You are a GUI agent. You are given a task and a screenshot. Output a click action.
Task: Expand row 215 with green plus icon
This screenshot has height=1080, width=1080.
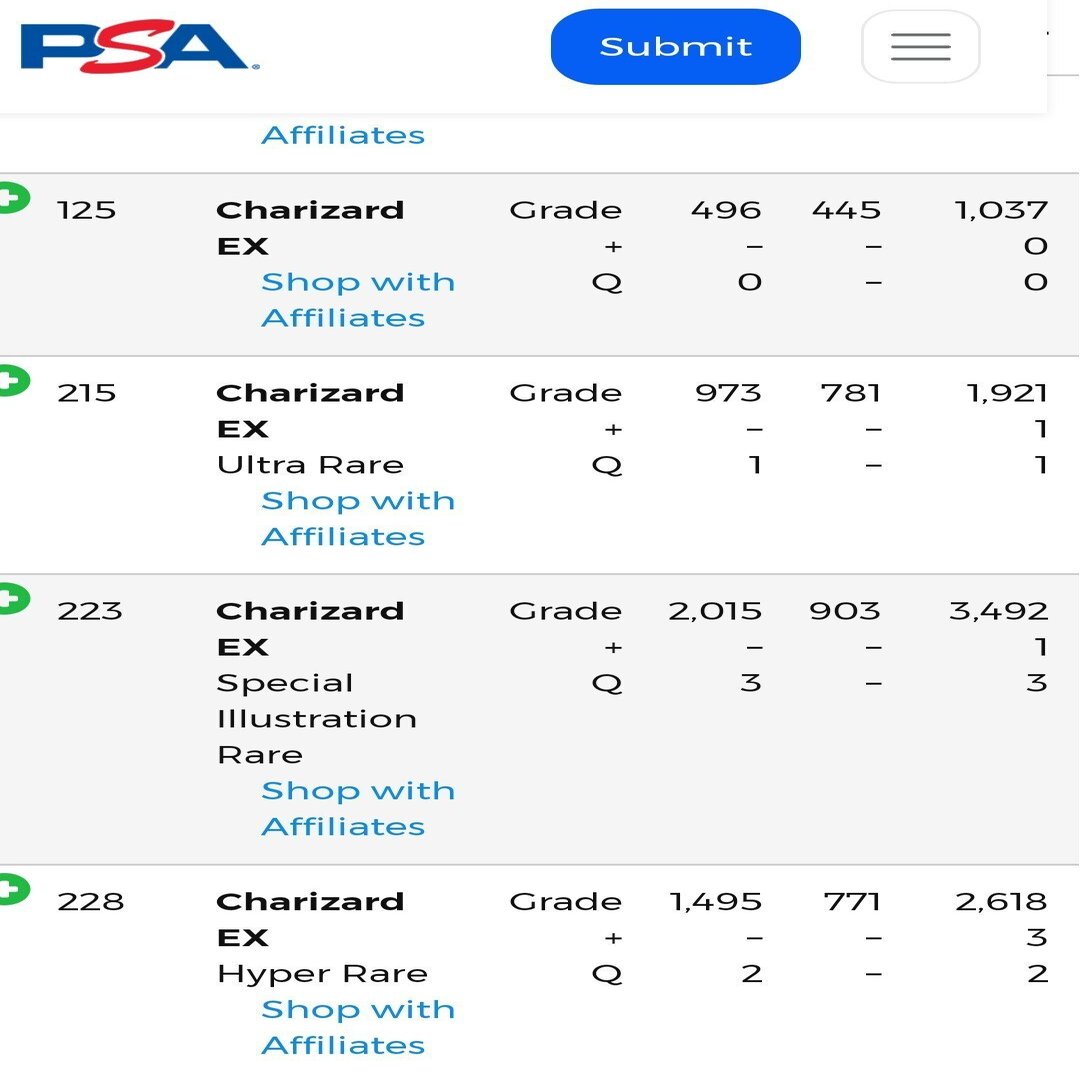13,381
